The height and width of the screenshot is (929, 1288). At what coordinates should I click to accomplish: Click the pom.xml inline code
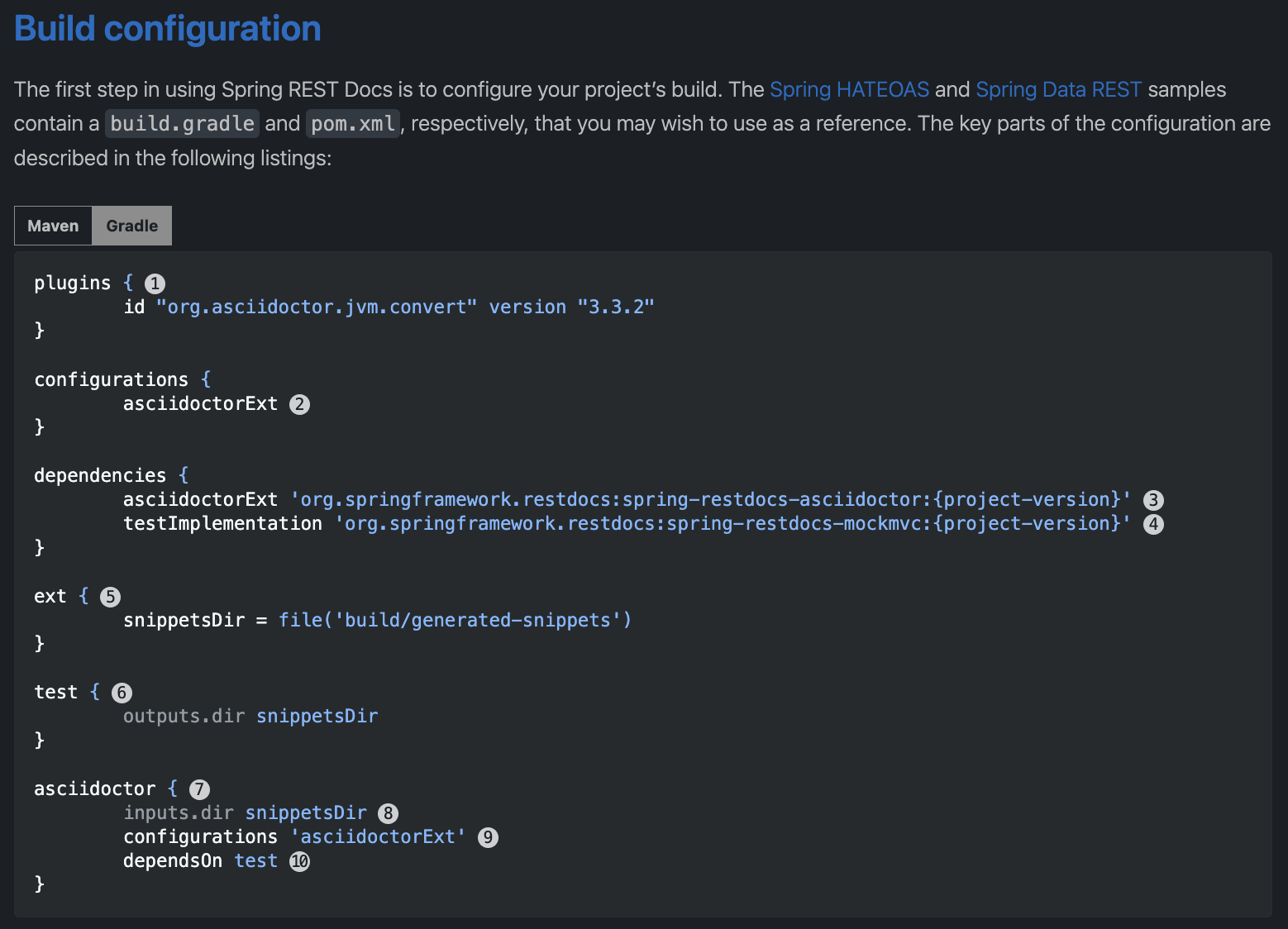[x=353, y=124]
